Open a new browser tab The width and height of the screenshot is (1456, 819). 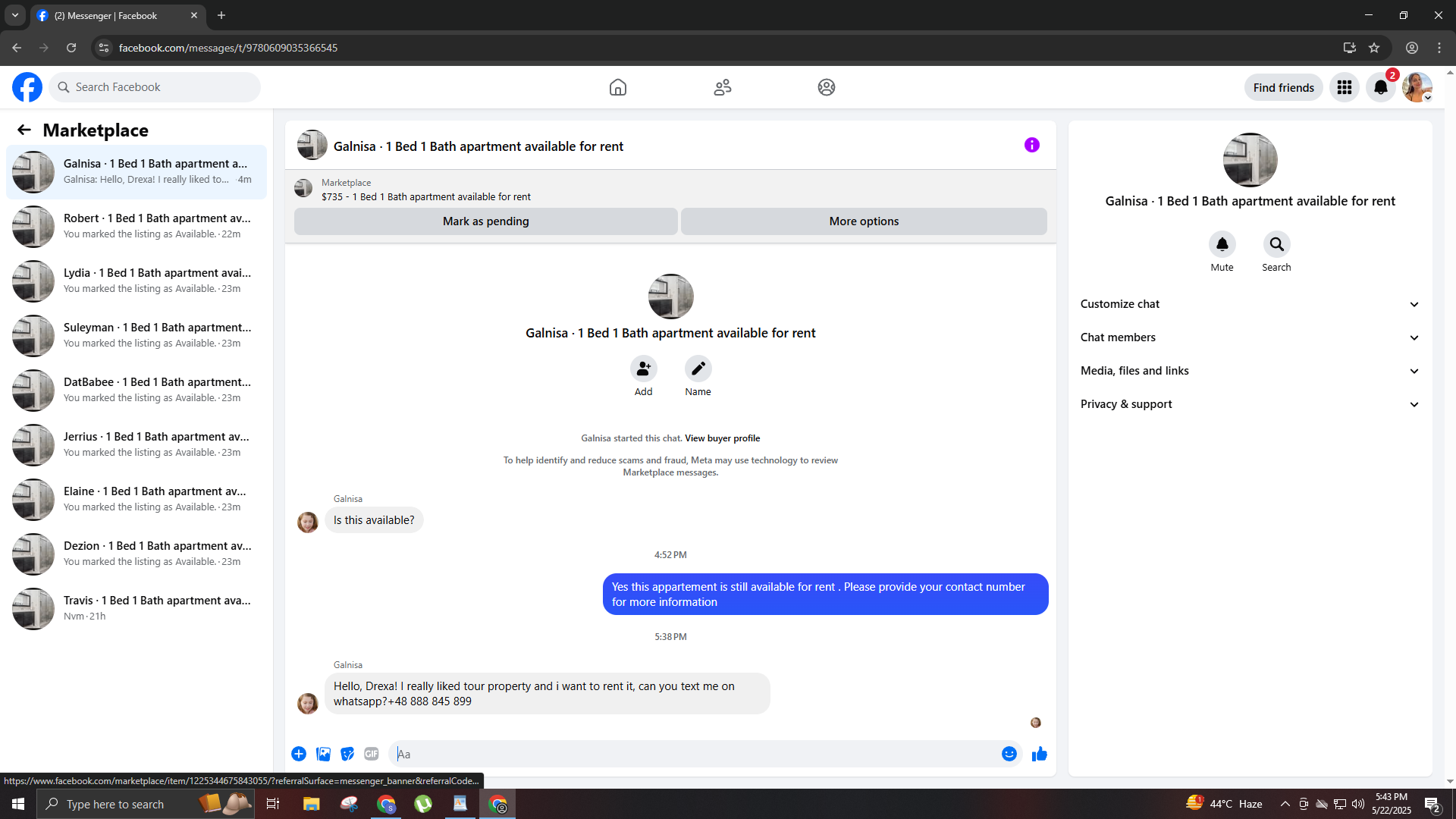pyautogui.click(x=221, y=15)
